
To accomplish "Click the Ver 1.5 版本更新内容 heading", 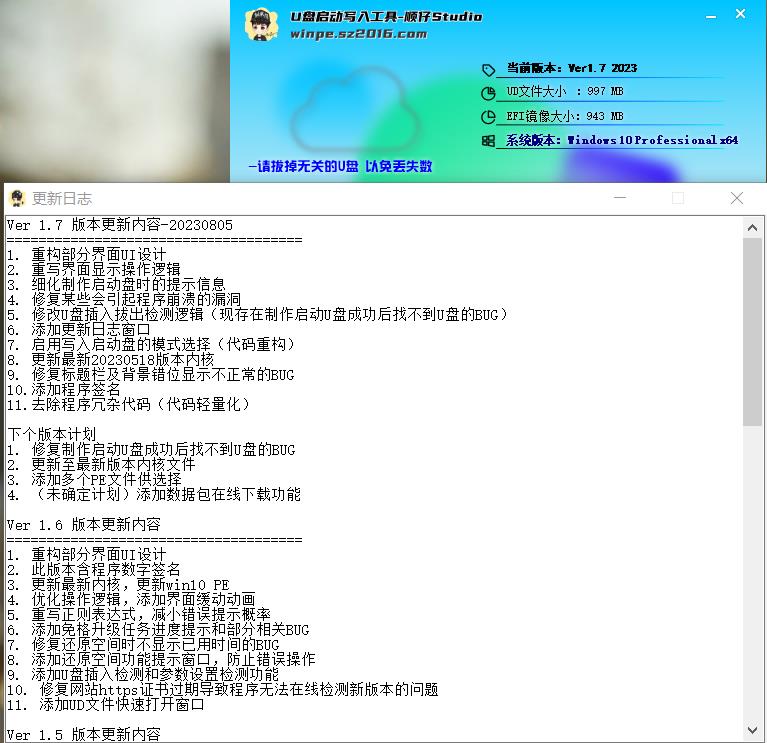I will point(84,734).
